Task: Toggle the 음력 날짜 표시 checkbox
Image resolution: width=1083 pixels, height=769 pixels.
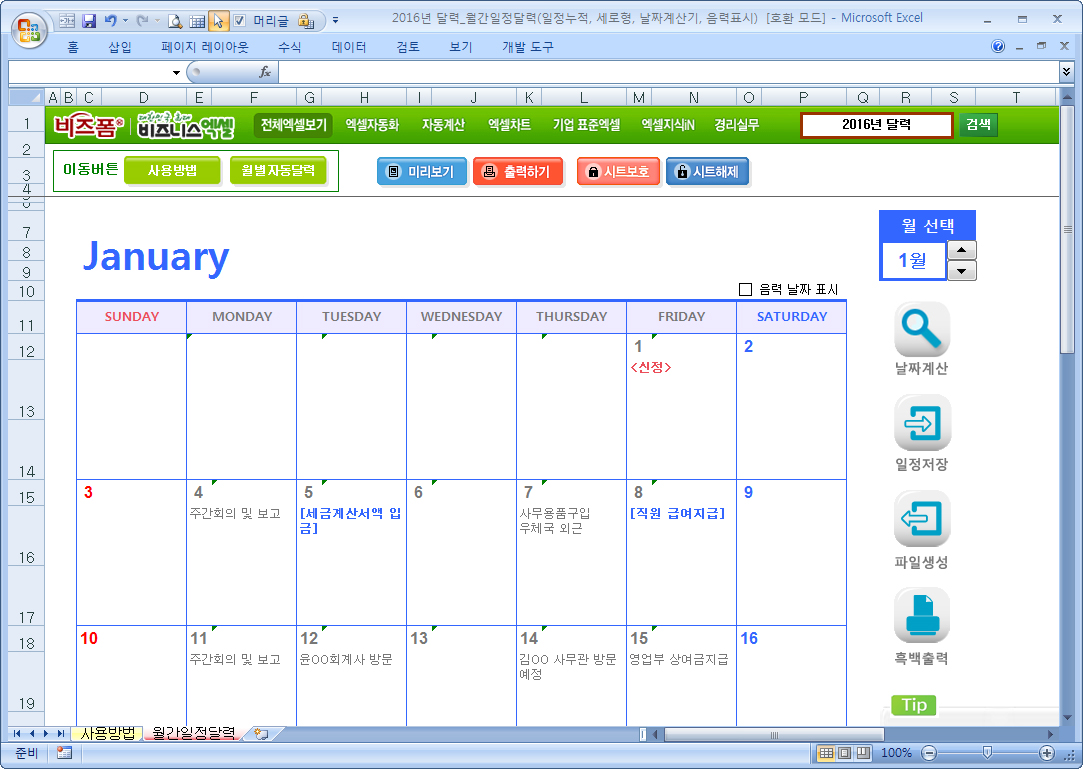Action: tap(745, 289)
